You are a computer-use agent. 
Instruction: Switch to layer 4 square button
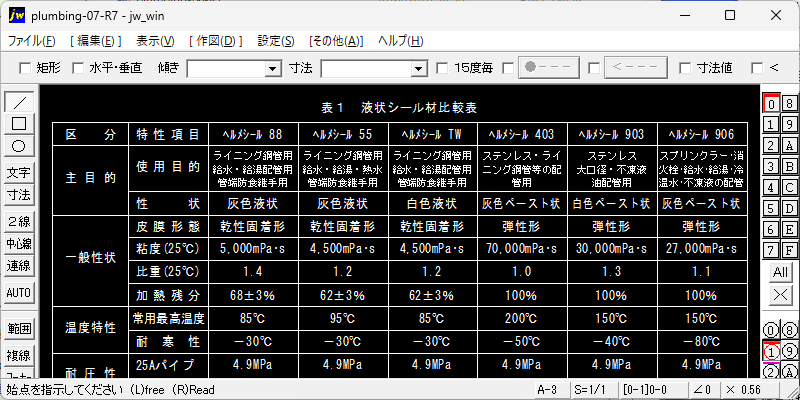[771, 187]
